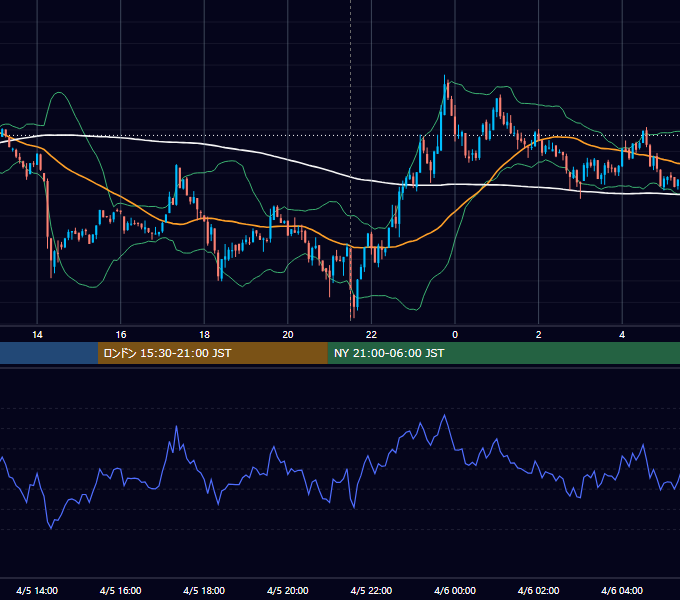Click the 4/5 18:00 date label
This screenshot has width=680, height=600.
tap(204, 590)
